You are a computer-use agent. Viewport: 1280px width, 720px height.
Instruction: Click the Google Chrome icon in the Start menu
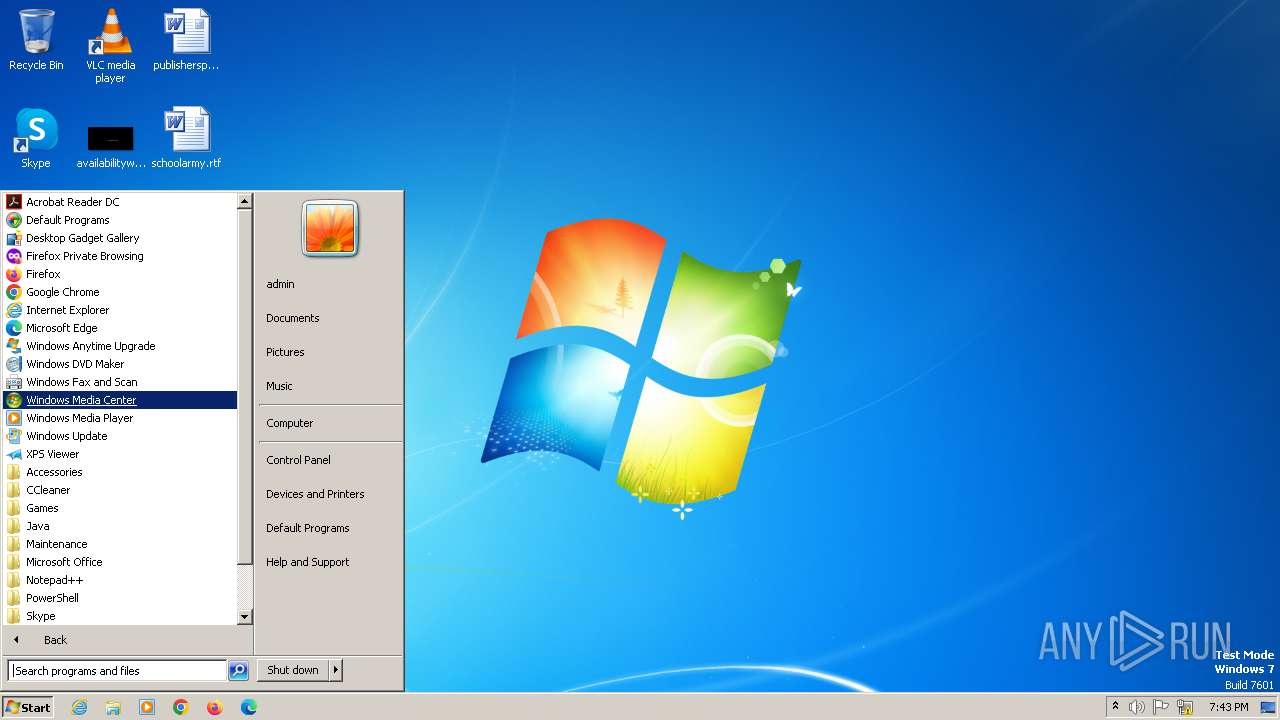click(14, 292)
